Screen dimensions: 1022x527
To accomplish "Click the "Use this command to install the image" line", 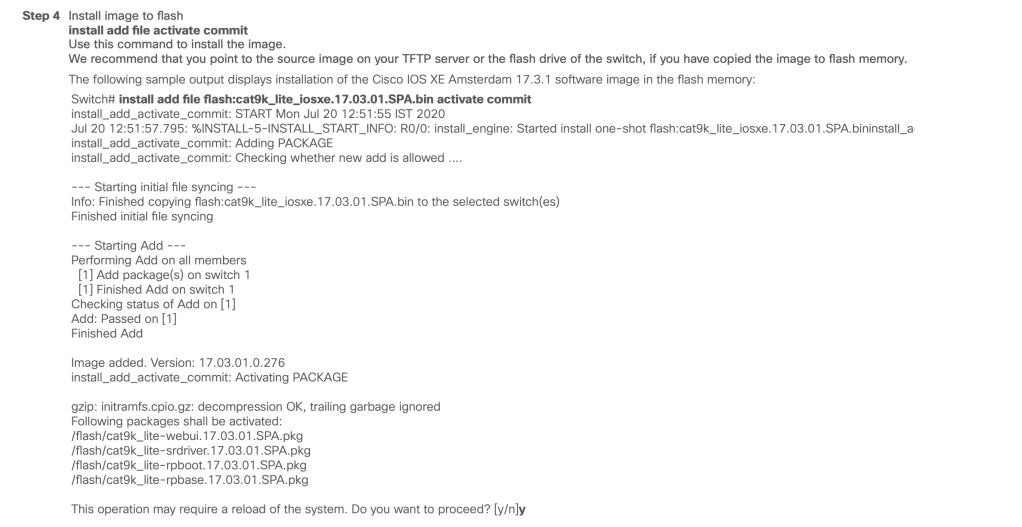I will pyautogui.click(x=171, y=45).
